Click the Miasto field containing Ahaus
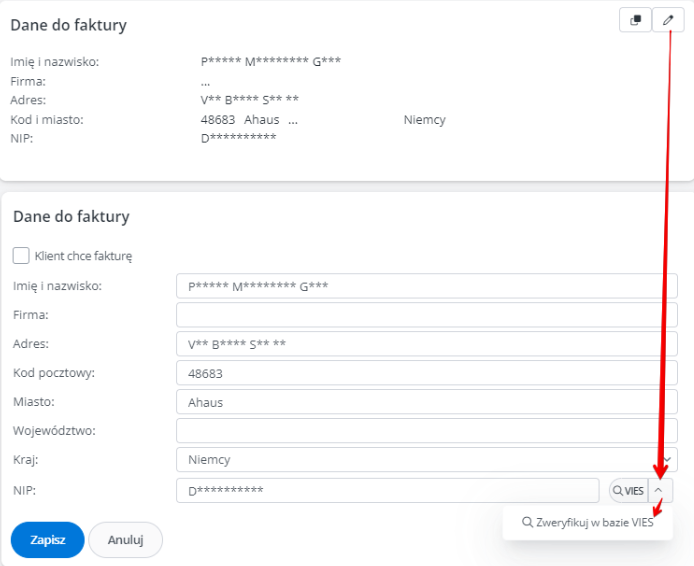Image resolution: width=694 pixels, height=566 pixels. (x=427, y=402)
